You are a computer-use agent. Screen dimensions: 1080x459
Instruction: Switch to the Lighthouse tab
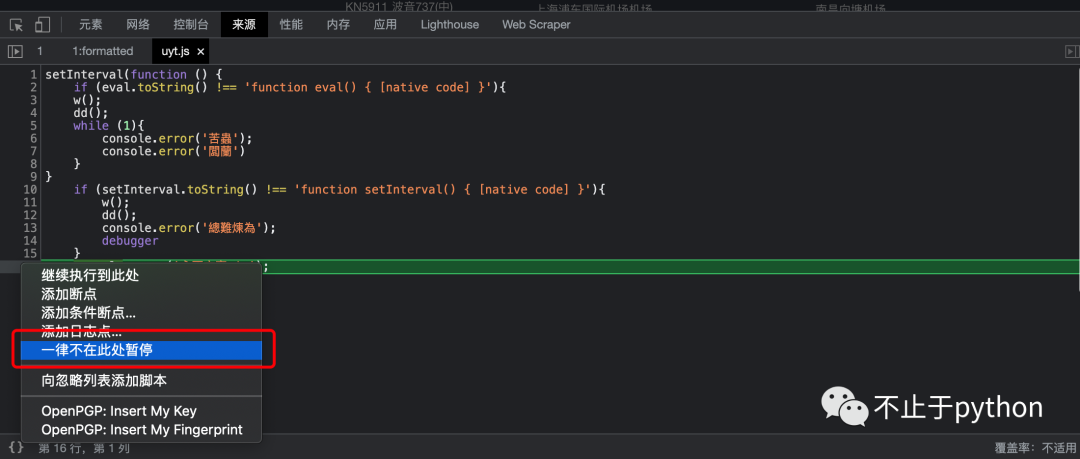(449, 24)
